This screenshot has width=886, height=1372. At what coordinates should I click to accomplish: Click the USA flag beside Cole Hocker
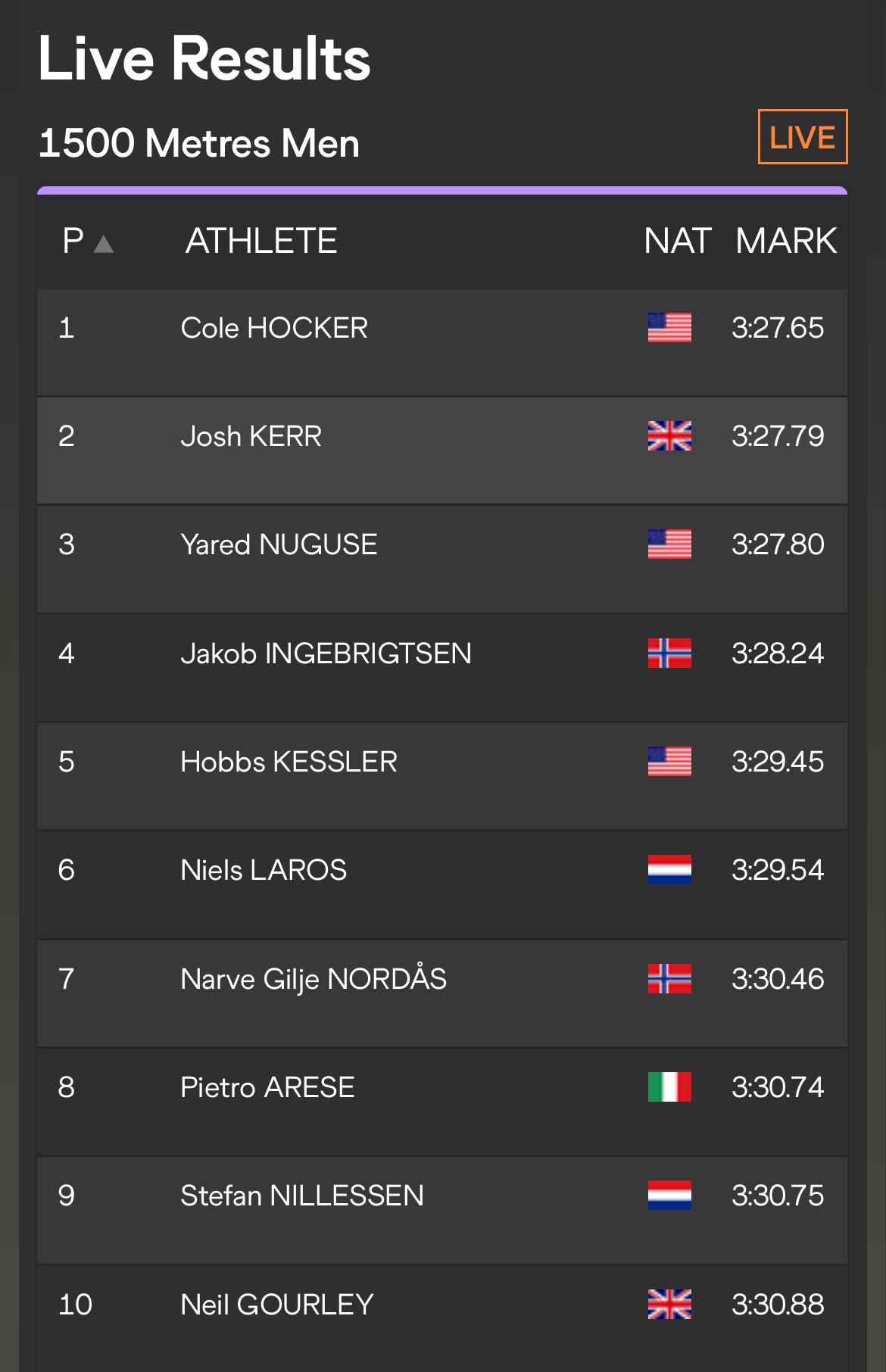pyautogui.click(x=669, y=328)
